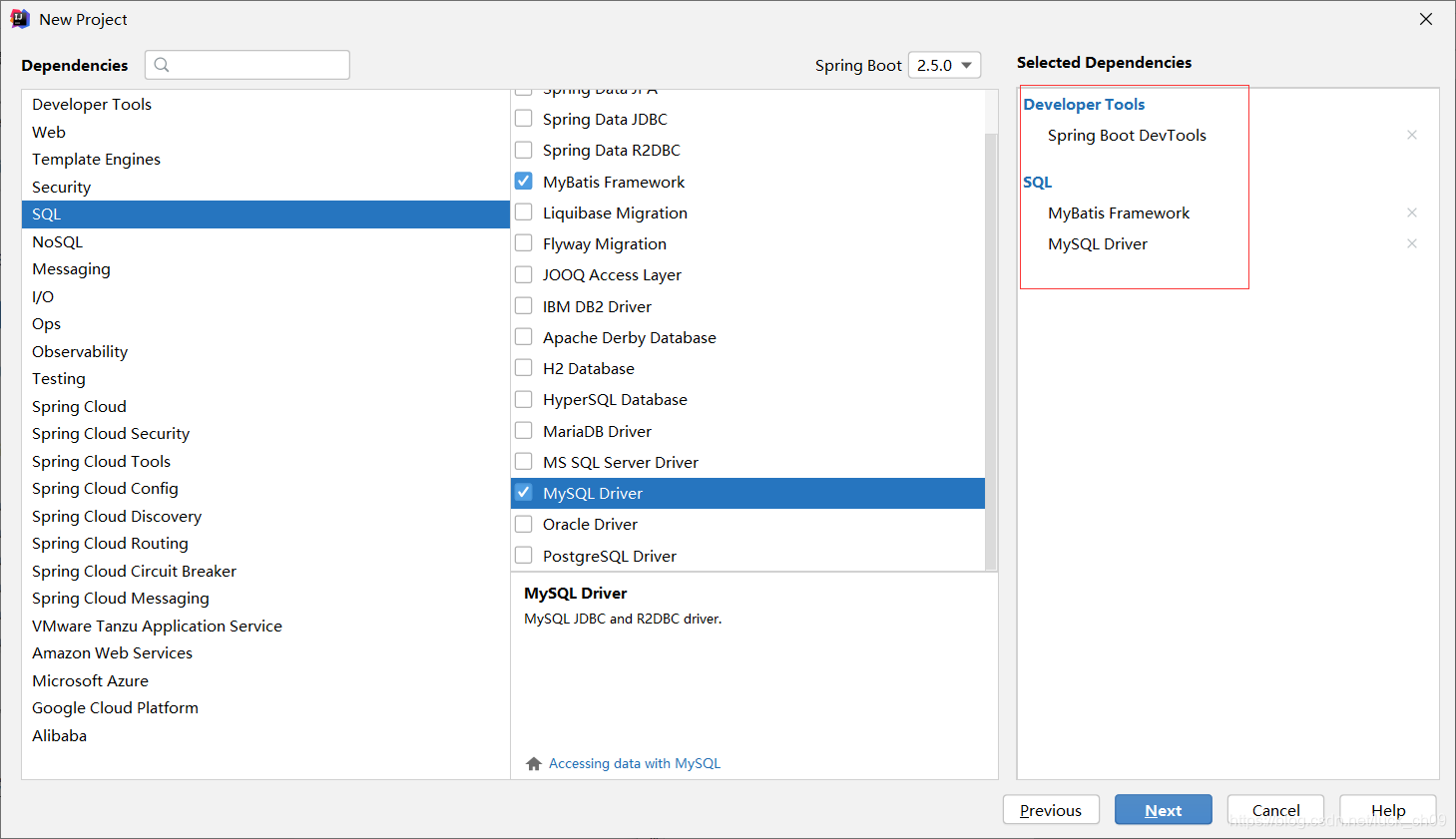Tick the Liquibase Migration checkbox

tap(523, 212)
